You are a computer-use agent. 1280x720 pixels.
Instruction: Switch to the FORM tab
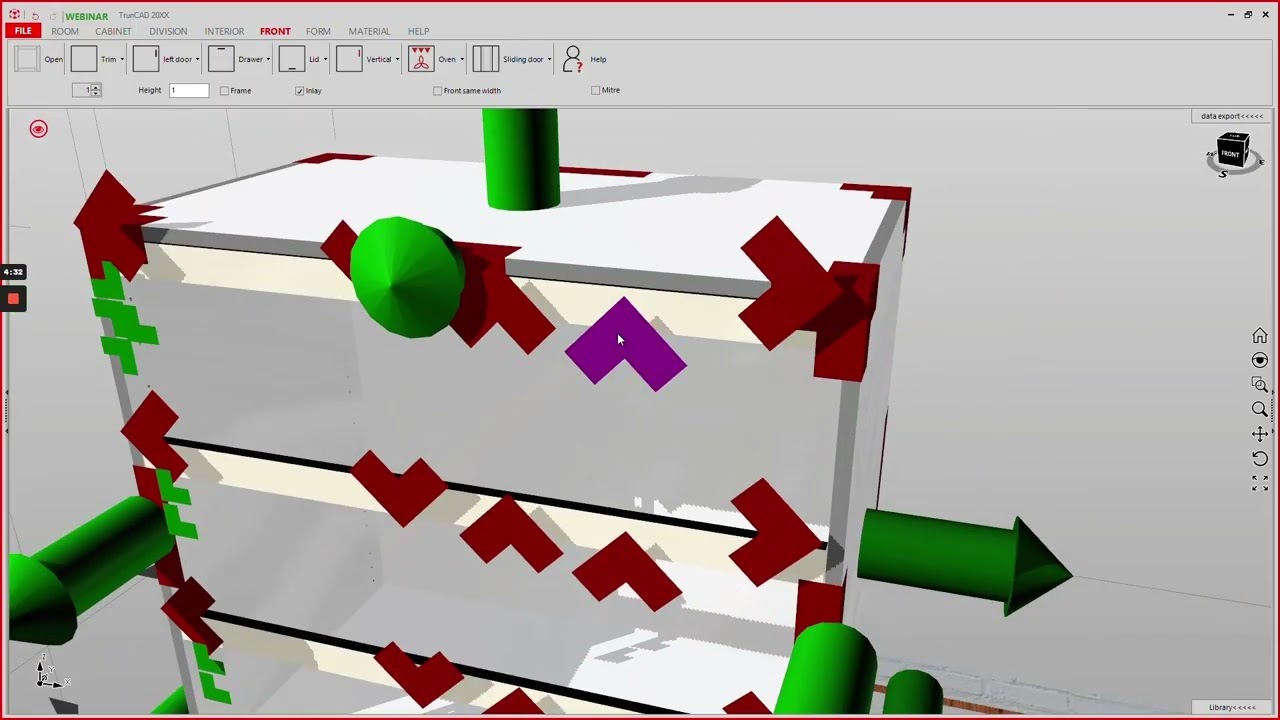pyautogui.click(x=318, y=31)
